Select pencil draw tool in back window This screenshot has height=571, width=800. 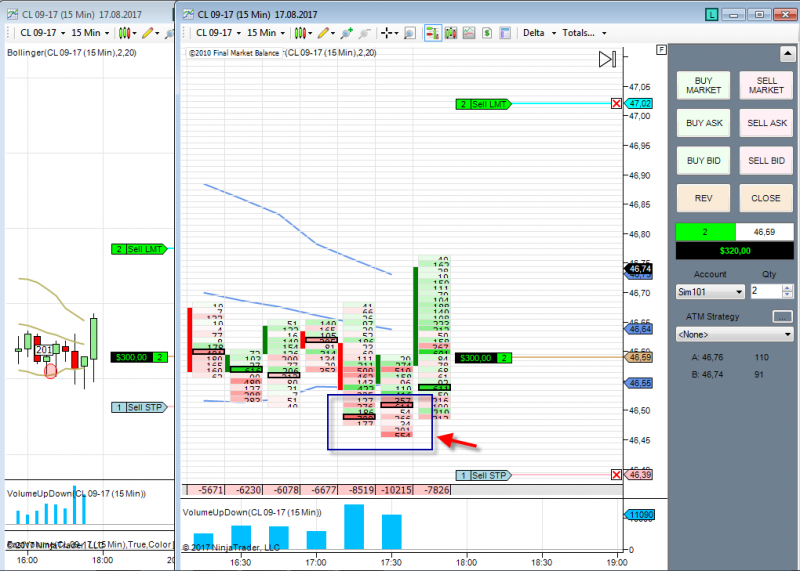point(147,33)
